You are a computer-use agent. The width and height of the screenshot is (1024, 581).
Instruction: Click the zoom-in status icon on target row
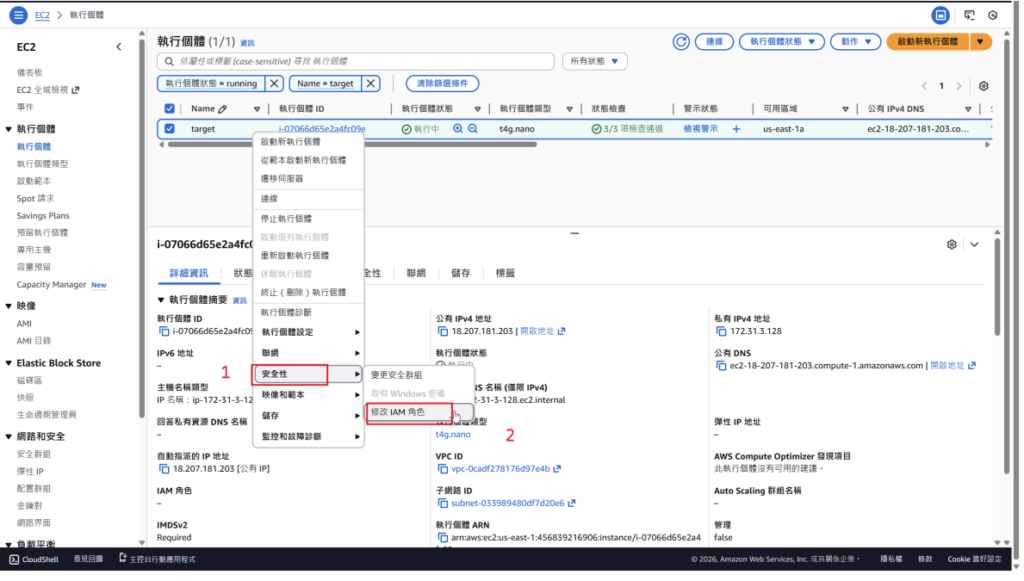click(x=458, y=129)
